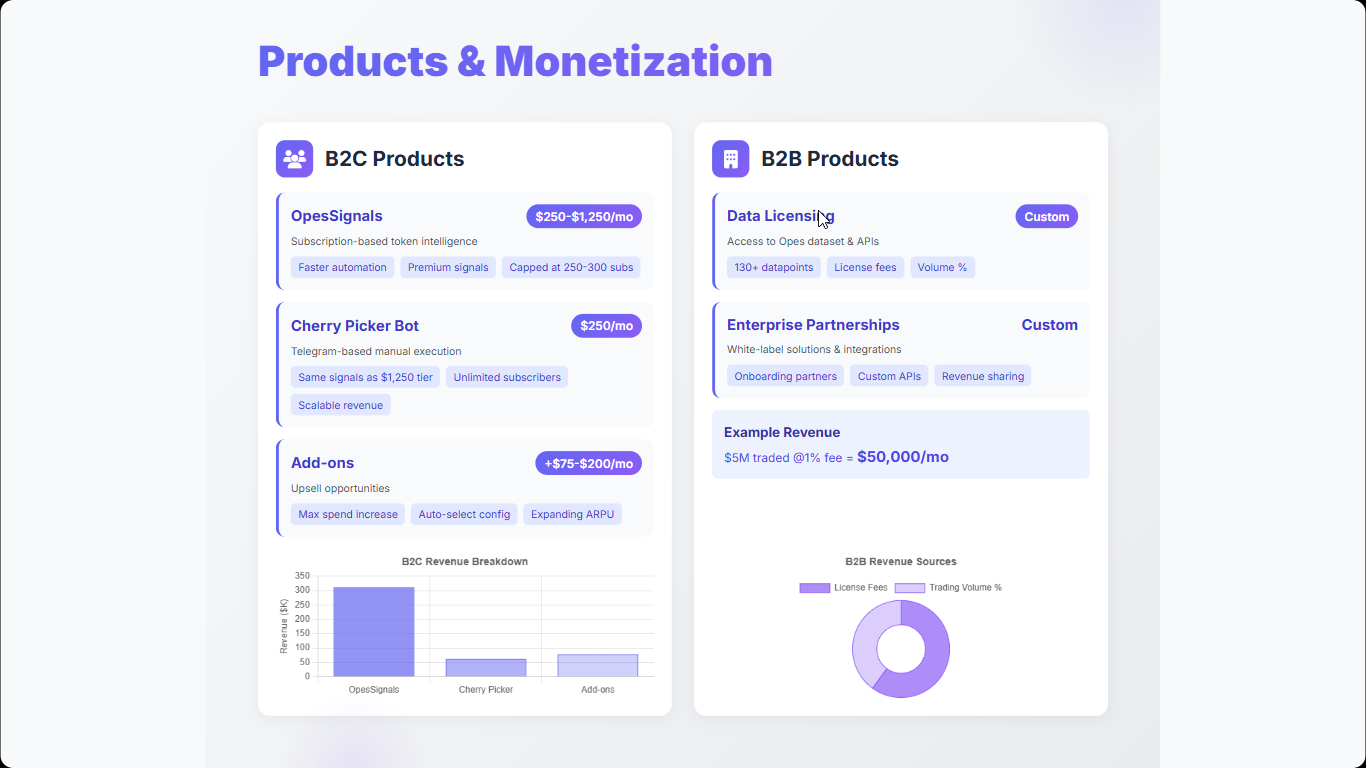1366x768 pixels.
Task: Click the Example Revenue heading
Action: pos(782,433)
